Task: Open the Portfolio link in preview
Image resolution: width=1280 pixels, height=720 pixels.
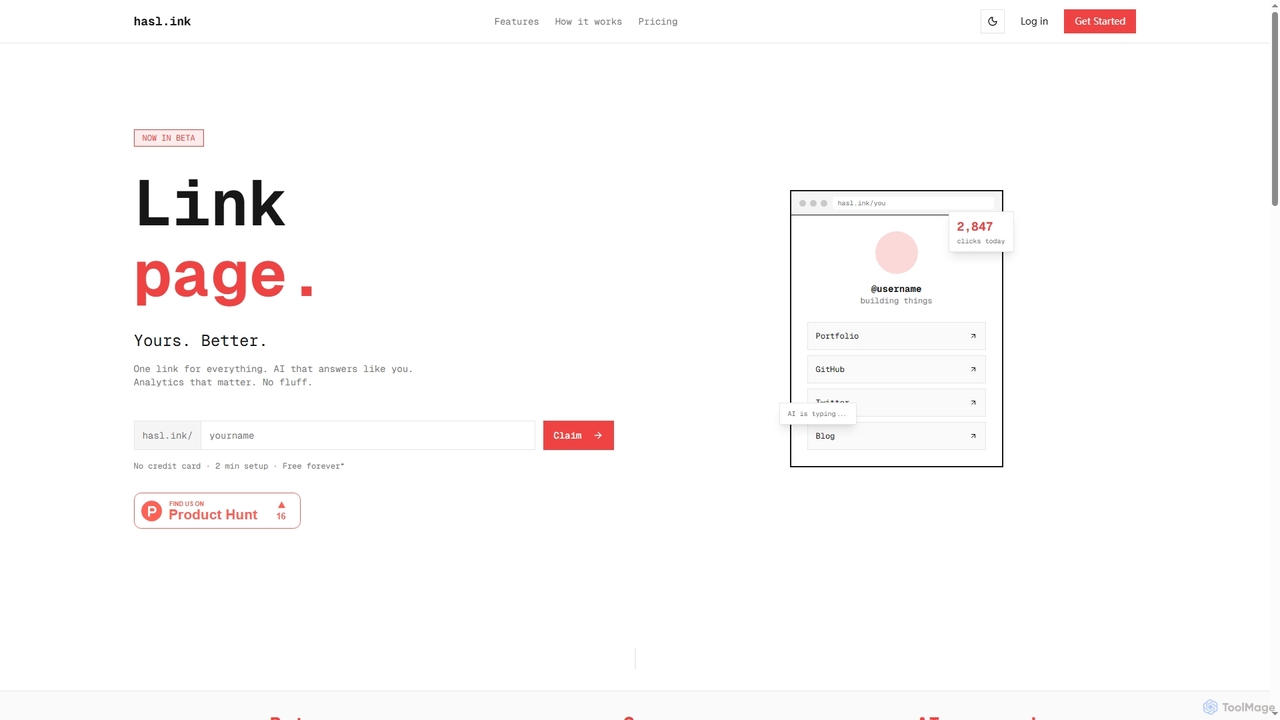Action: (x=896, y=336)
